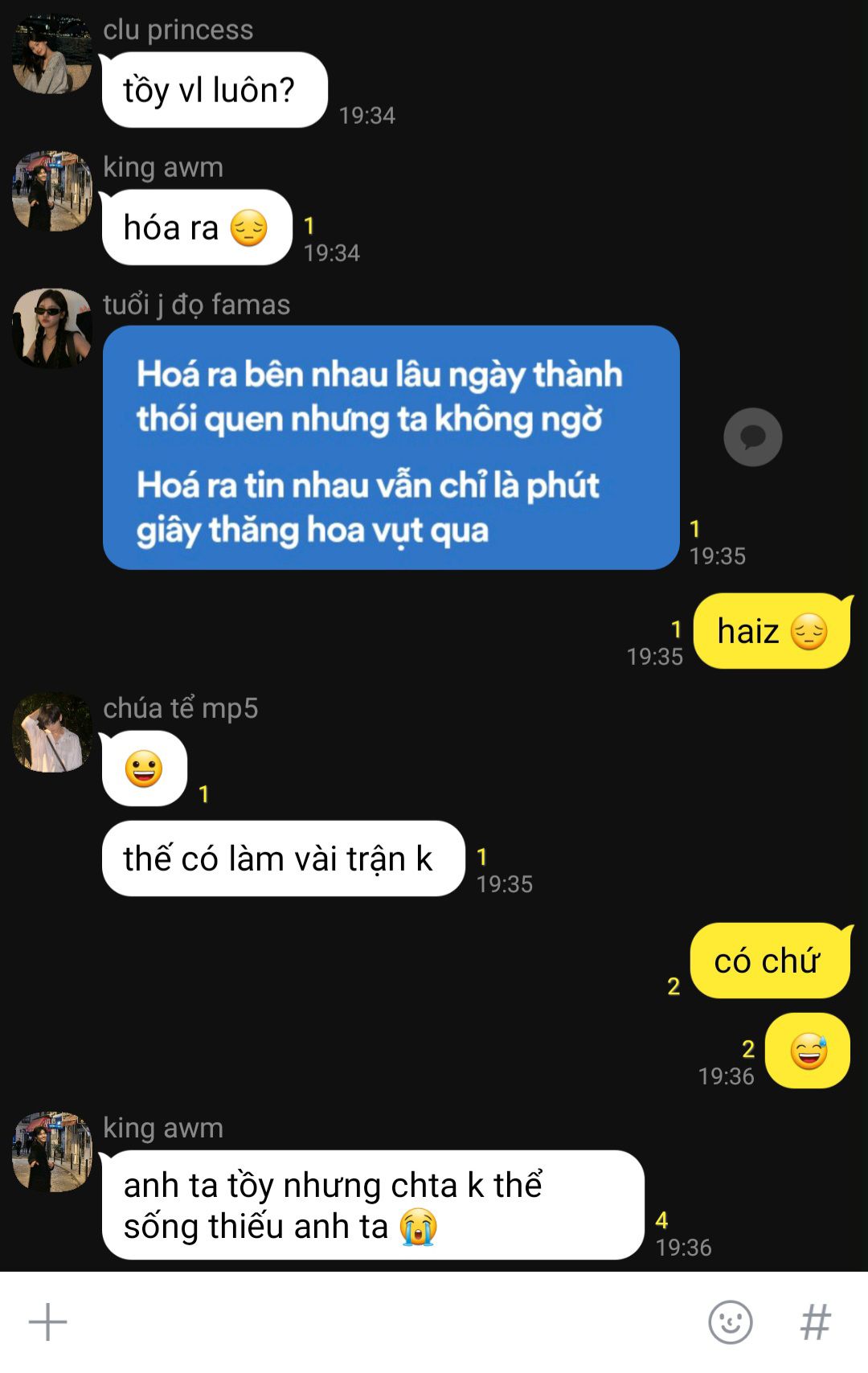
Task: Open chúa tể mp5 avatar
Action: point(52,732)
